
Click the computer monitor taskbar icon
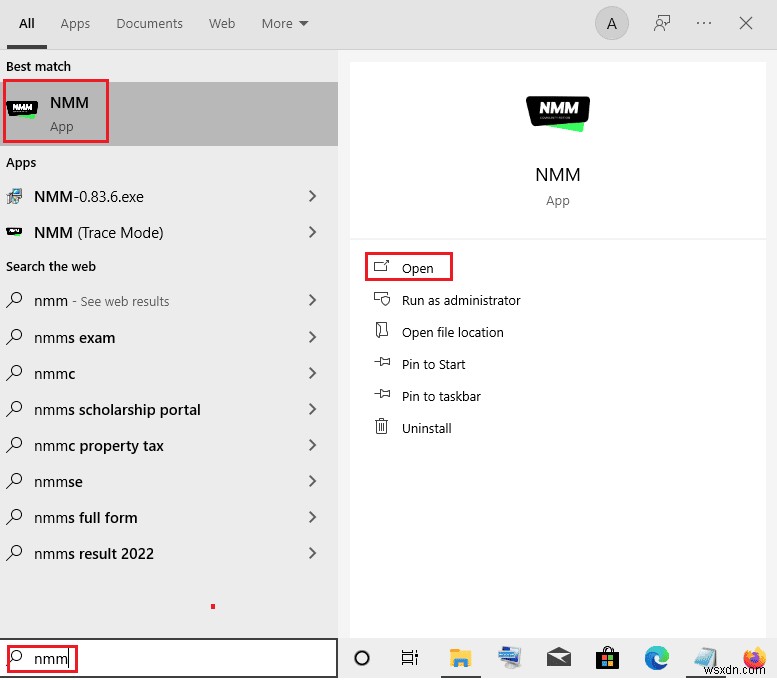tap(509, 658)
